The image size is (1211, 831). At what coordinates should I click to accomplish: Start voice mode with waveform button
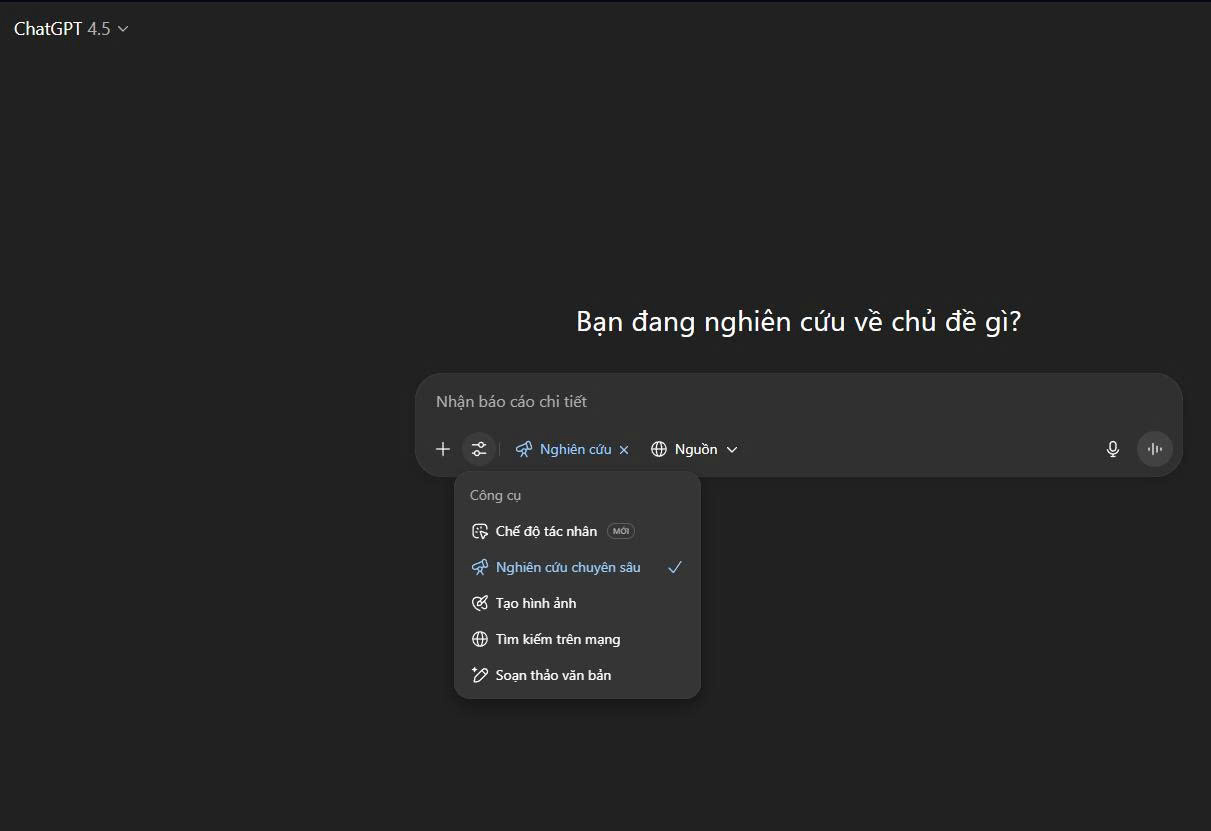pyautogui.click(x=1155, y=449)
